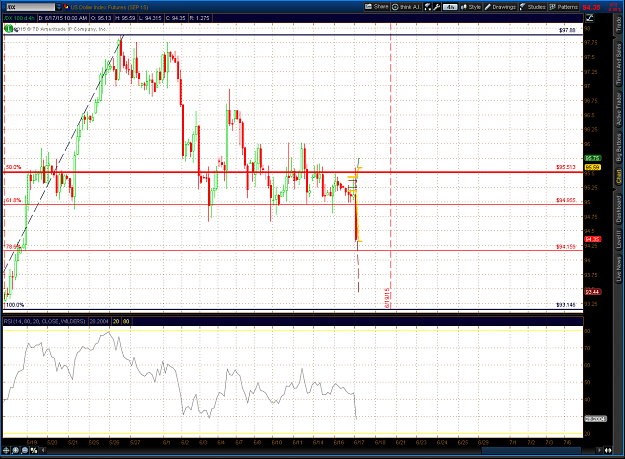Click the /DX 180 d 4h label
625x459 pixels.
pyautogui.click(x=19, y=18)
